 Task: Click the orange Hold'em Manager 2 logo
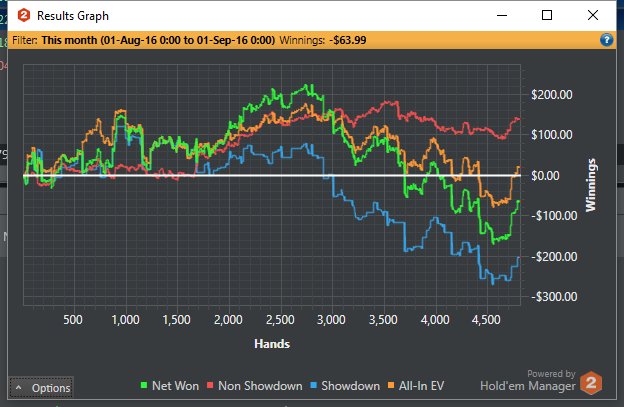(x=591, y=383)
